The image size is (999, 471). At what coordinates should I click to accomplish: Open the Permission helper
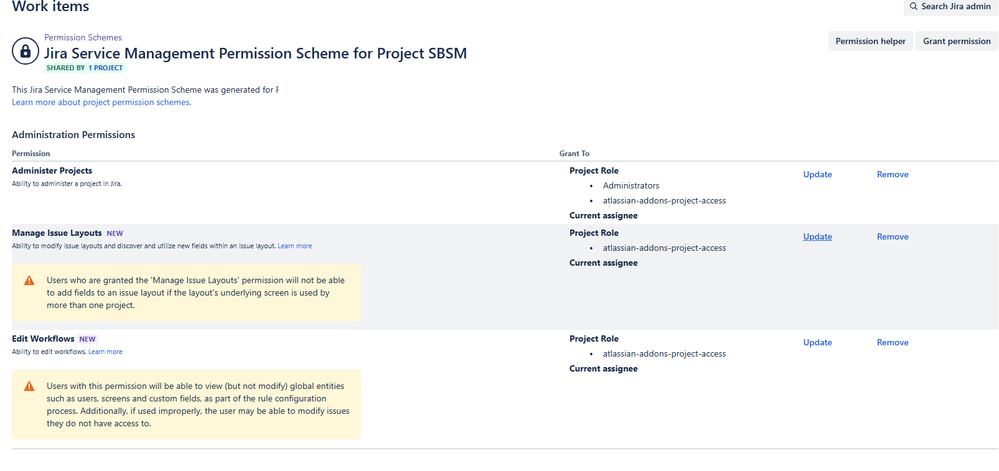point(870,42)
